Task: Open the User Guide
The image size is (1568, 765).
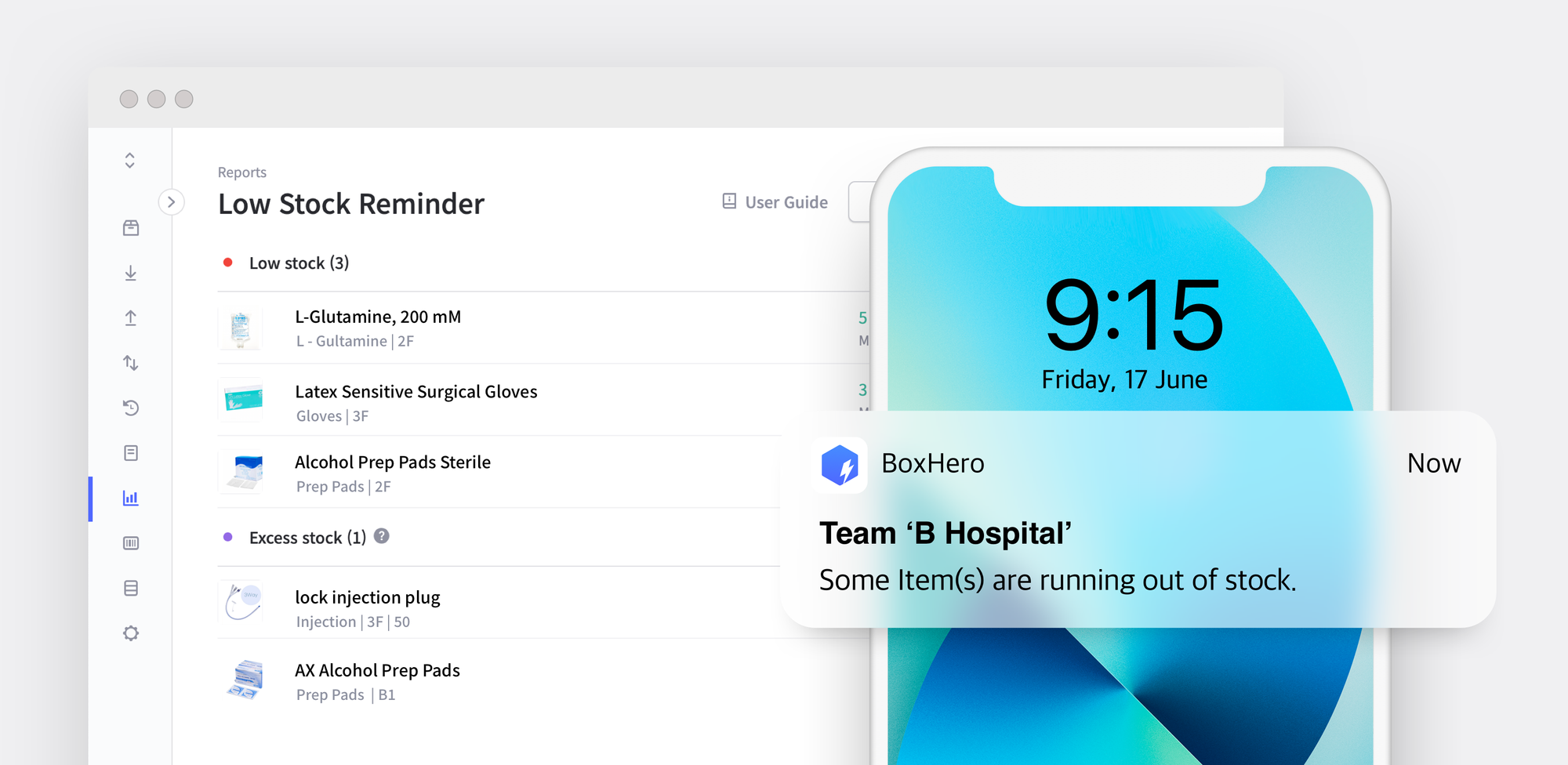Action: tap(775, 202)
